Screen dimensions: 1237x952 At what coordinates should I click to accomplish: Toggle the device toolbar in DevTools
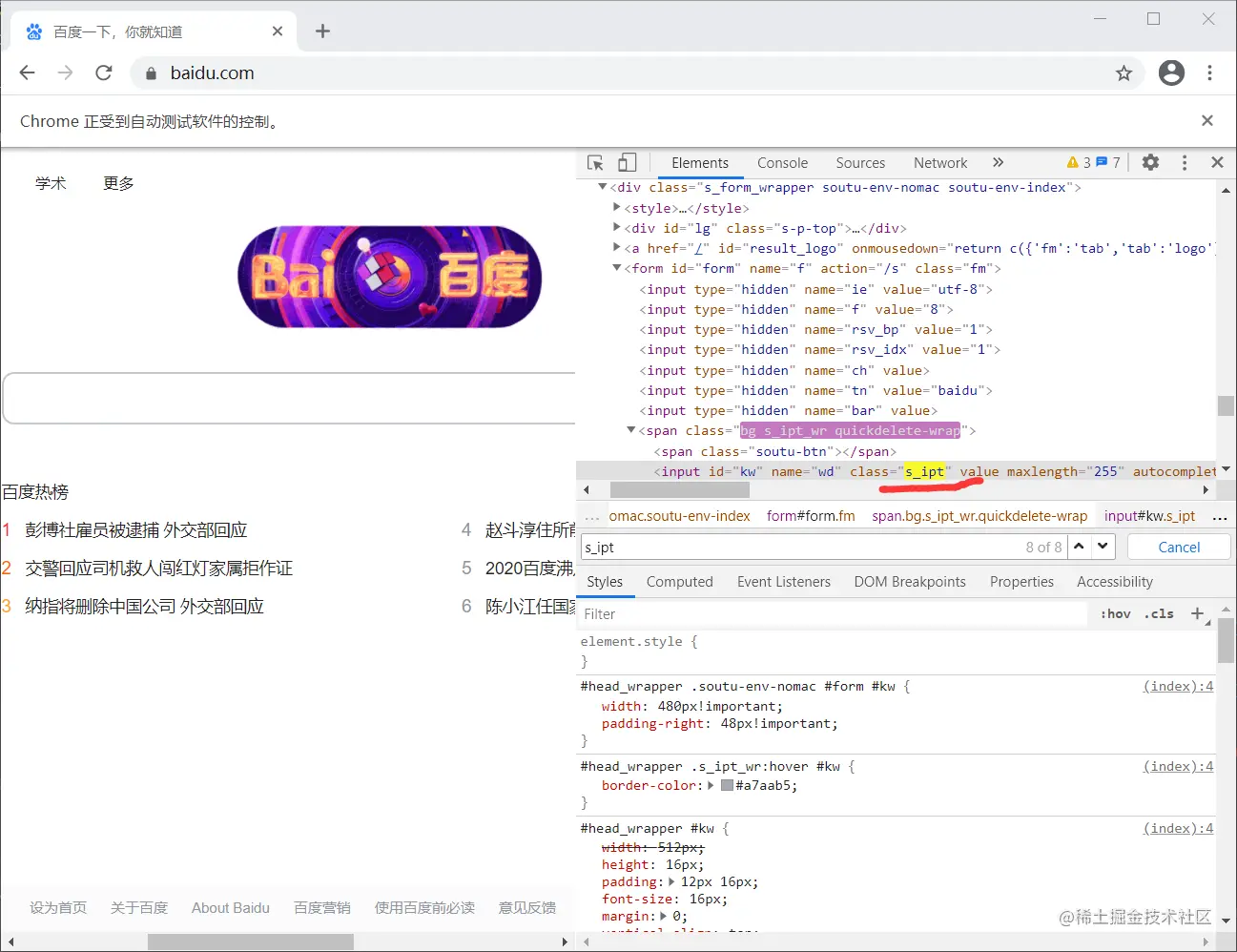(627, 163)
